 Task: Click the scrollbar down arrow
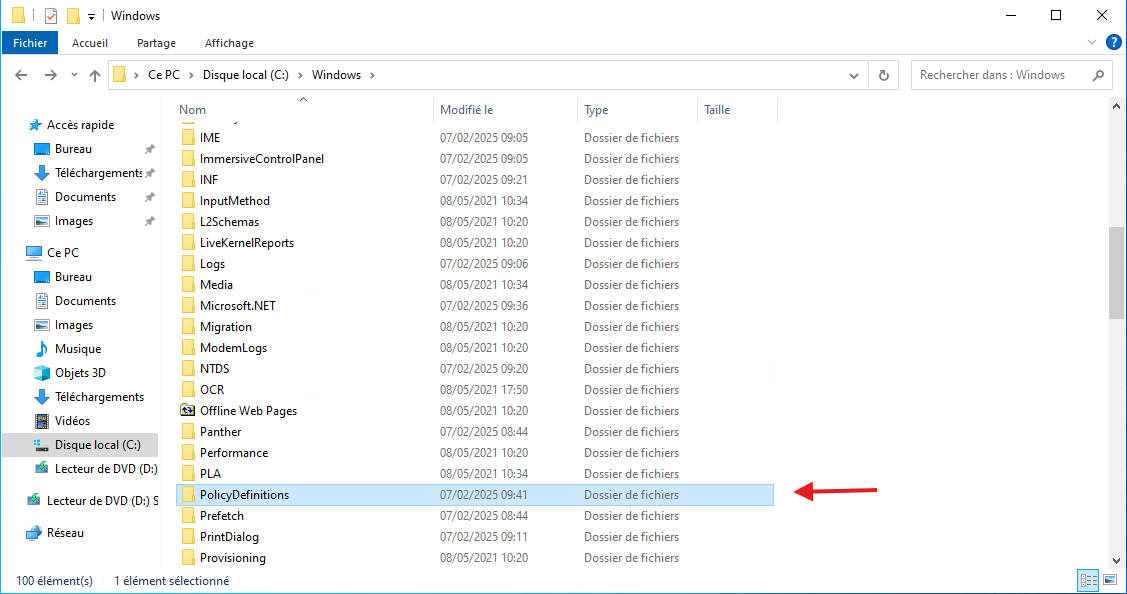point(1116,561)
